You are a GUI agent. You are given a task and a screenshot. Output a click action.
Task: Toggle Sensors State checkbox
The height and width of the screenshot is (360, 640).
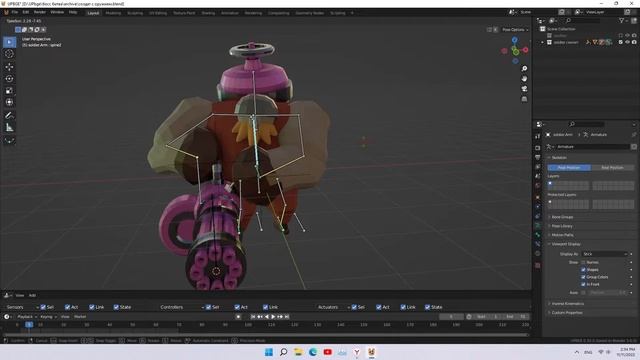click(x=116, y=307)
